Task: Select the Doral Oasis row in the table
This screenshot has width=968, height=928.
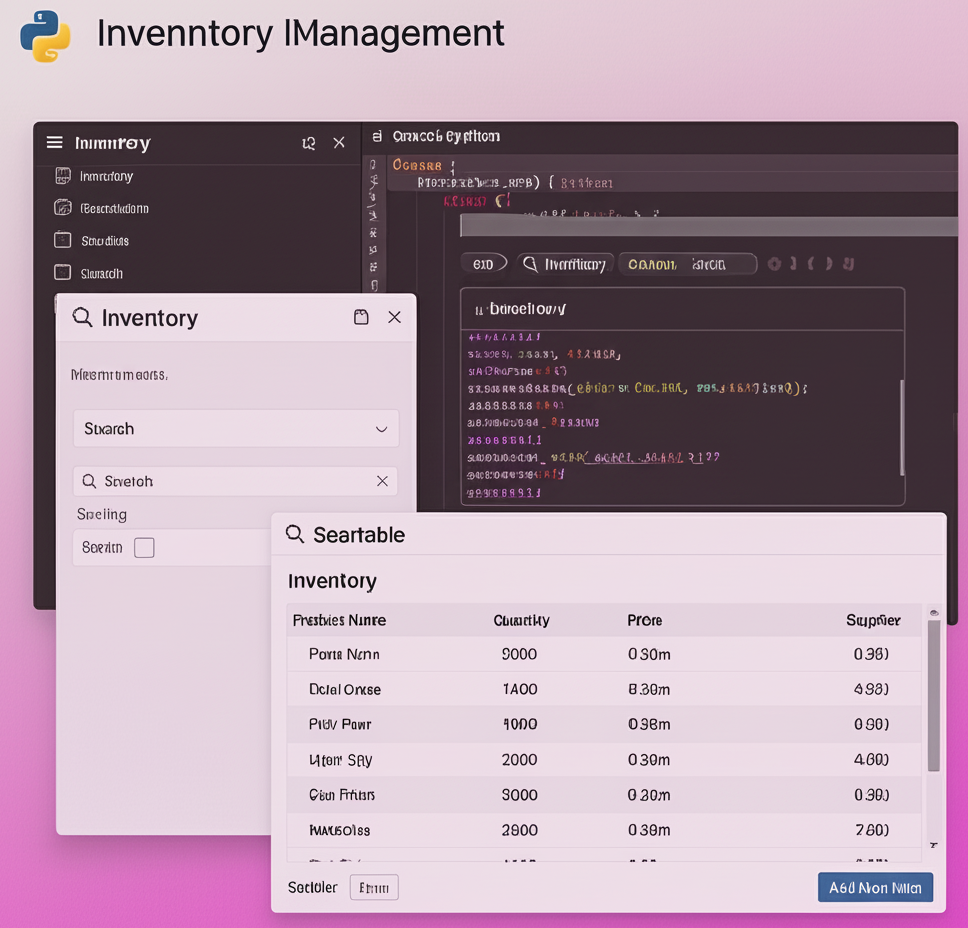Action: (x=600, y=689)
